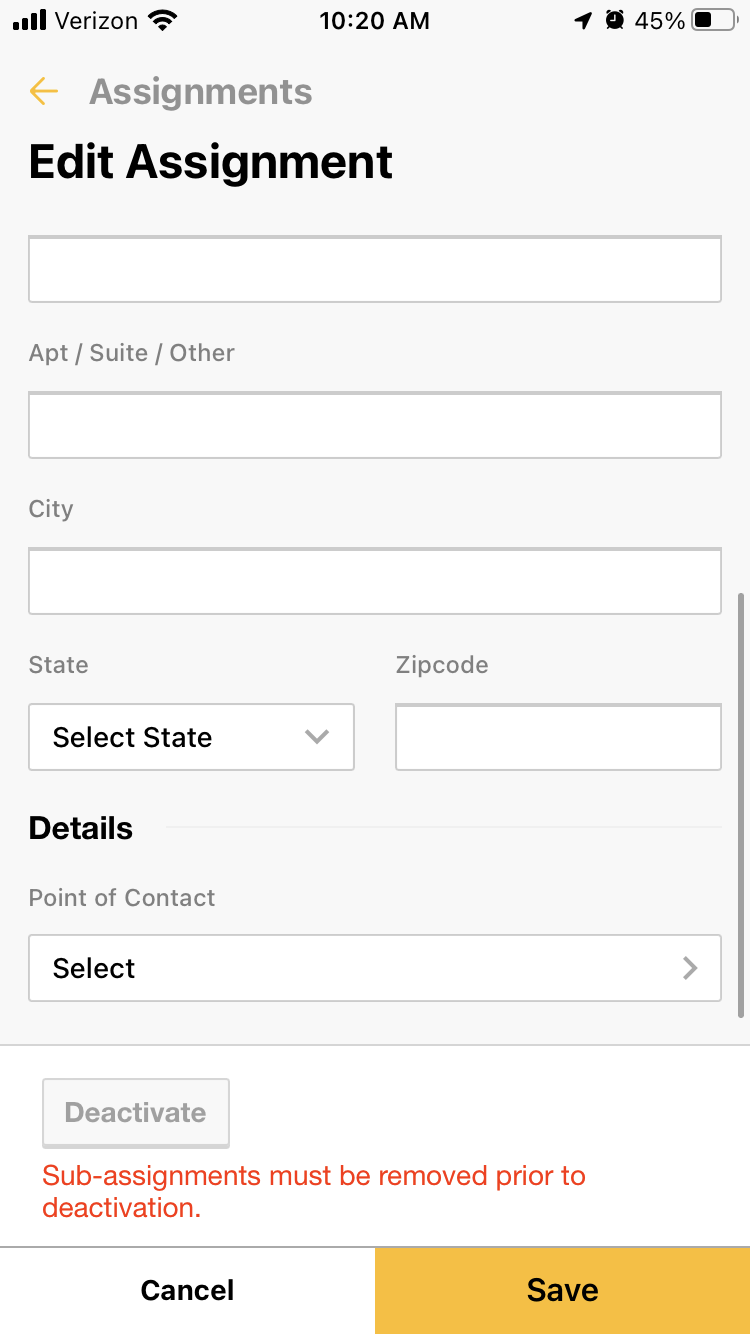Click the vertical scrollbar indicator
This screenshot has width=750, height=1334.
(741, 805)
